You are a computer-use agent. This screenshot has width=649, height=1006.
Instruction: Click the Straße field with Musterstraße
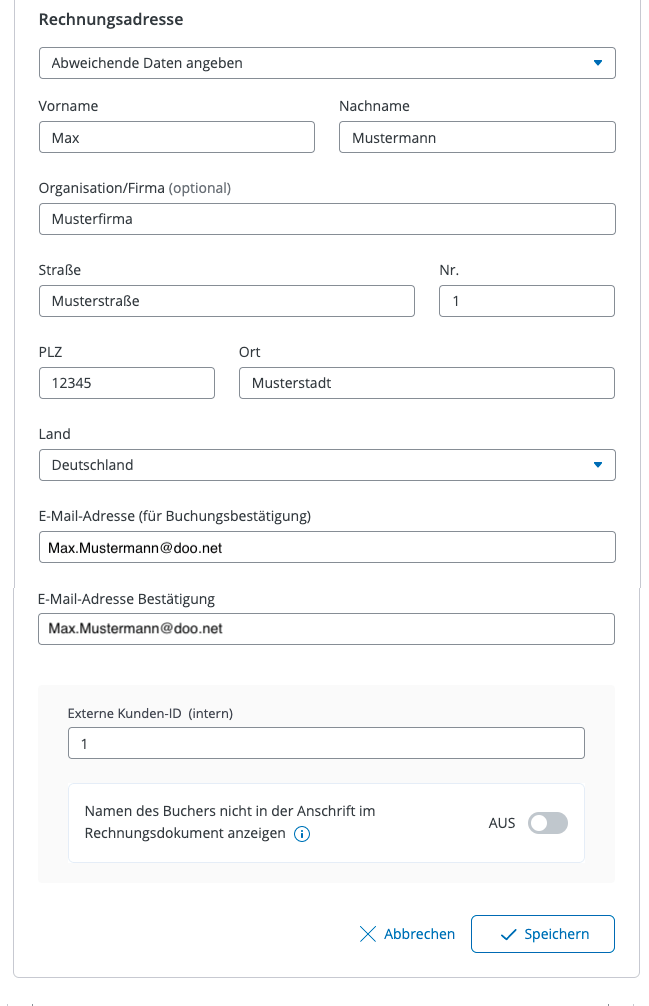coord(226,301)
